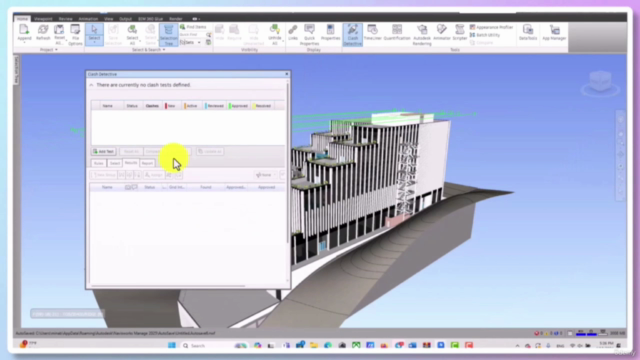Open the App Manager icon
This screenshot has width=640, height=360.
point(554,32)
